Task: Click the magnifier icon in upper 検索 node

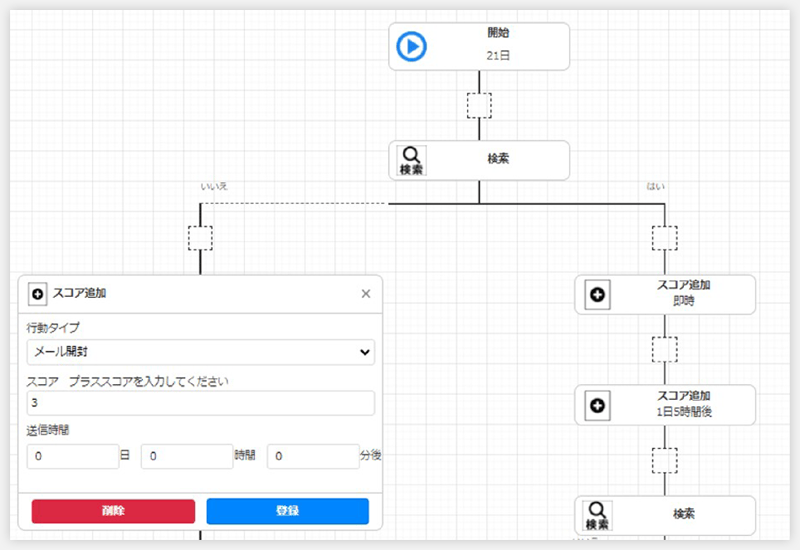Action: coord(411,161)
